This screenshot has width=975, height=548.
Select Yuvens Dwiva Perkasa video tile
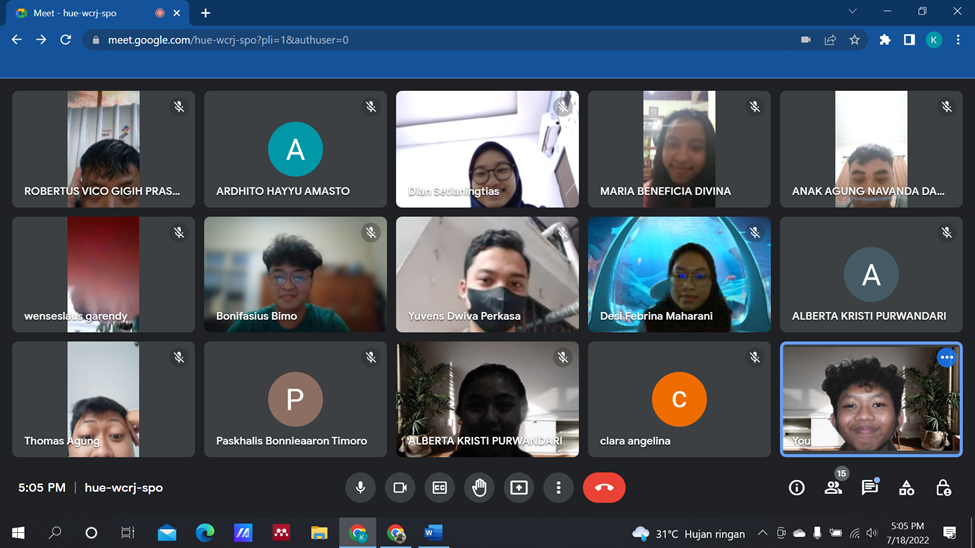point(488,274)
